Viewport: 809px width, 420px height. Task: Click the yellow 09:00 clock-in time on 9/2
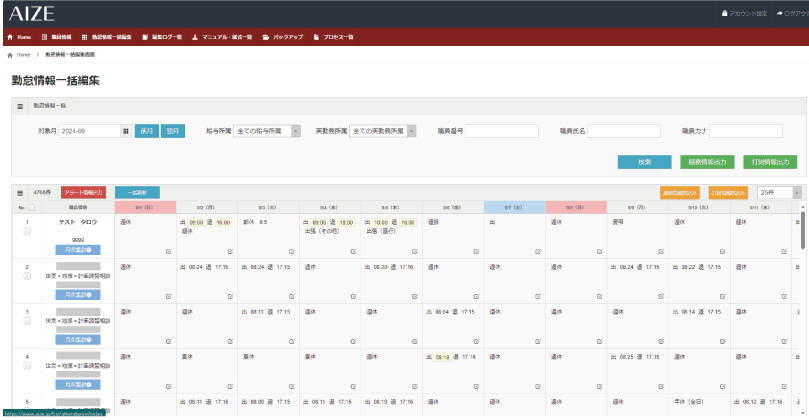pyautogui.click(x=196, y=223)
